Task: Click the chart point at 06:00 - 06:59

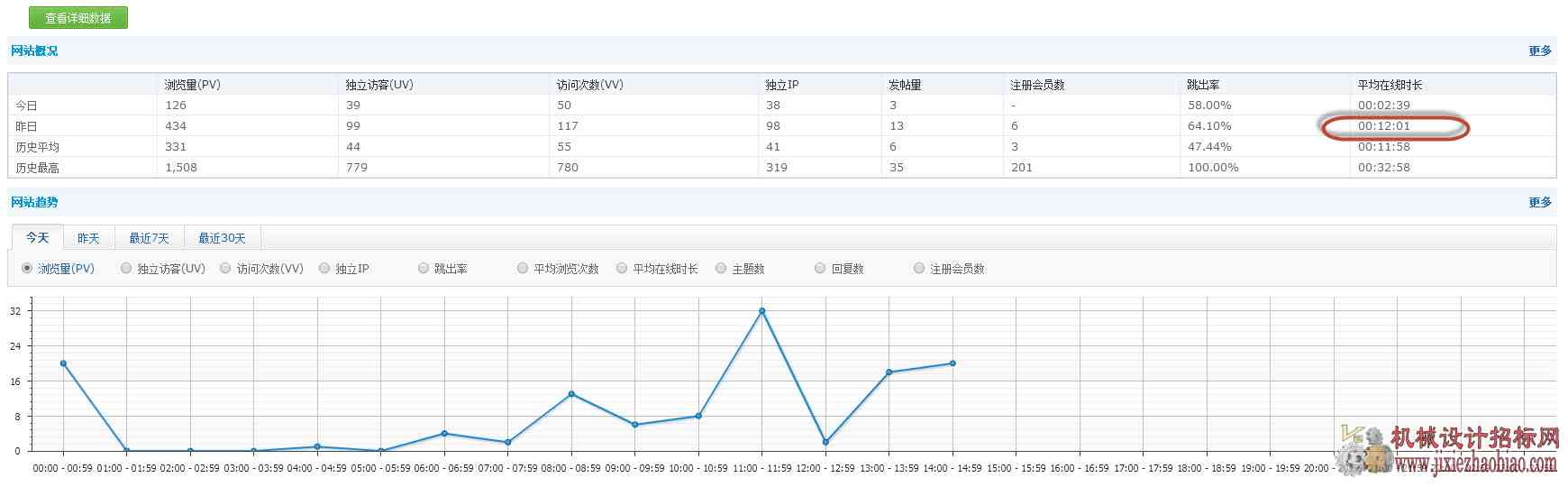Action: (444, 434)
